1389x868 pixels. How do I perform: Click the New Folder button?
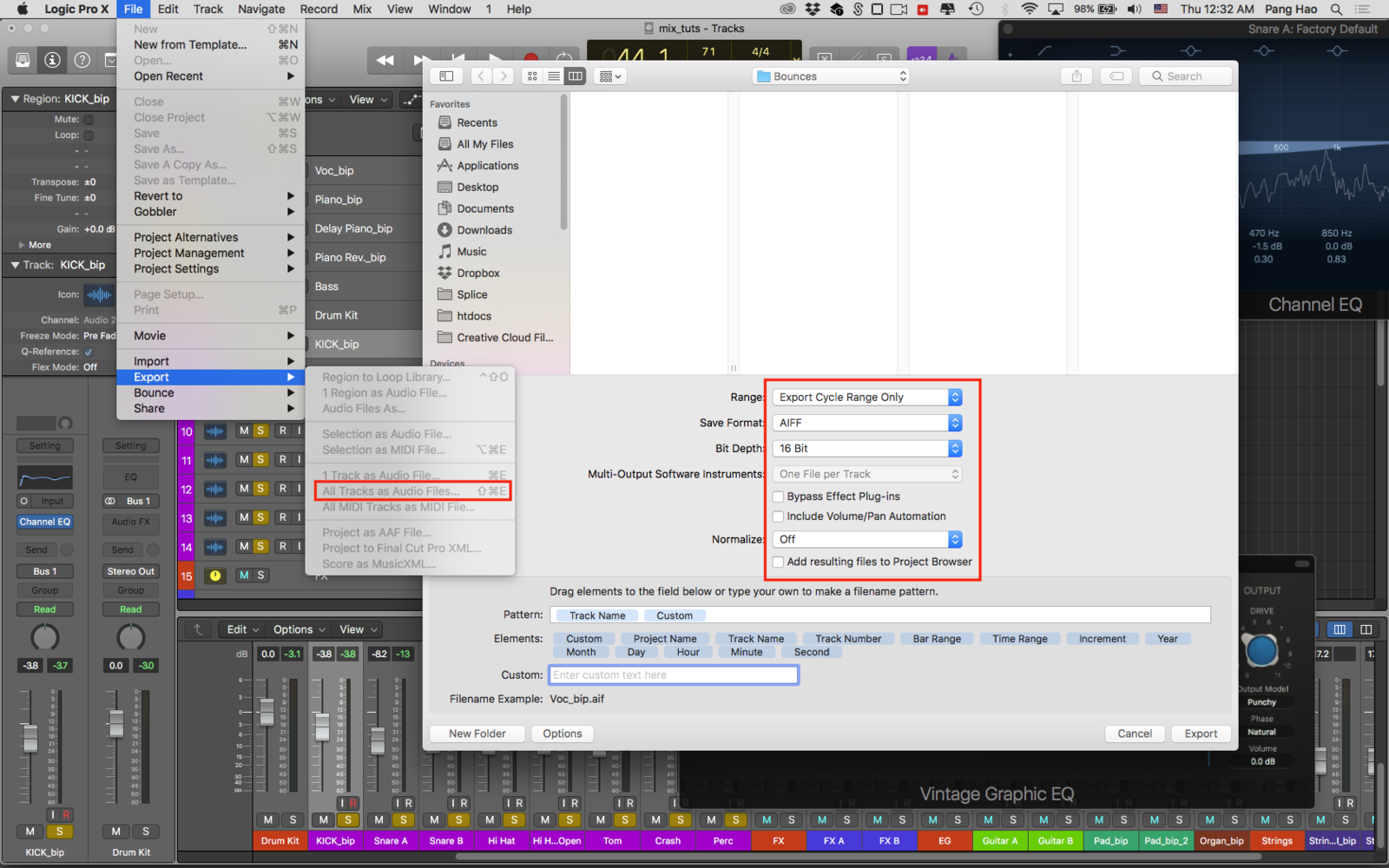click(x=477, y=733)
